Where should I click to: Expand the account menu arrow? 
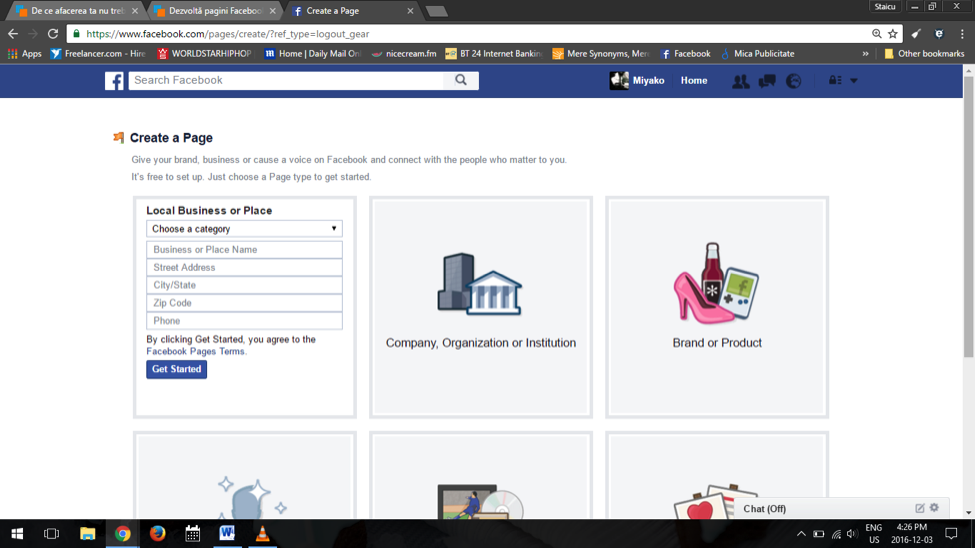point(854,81)
